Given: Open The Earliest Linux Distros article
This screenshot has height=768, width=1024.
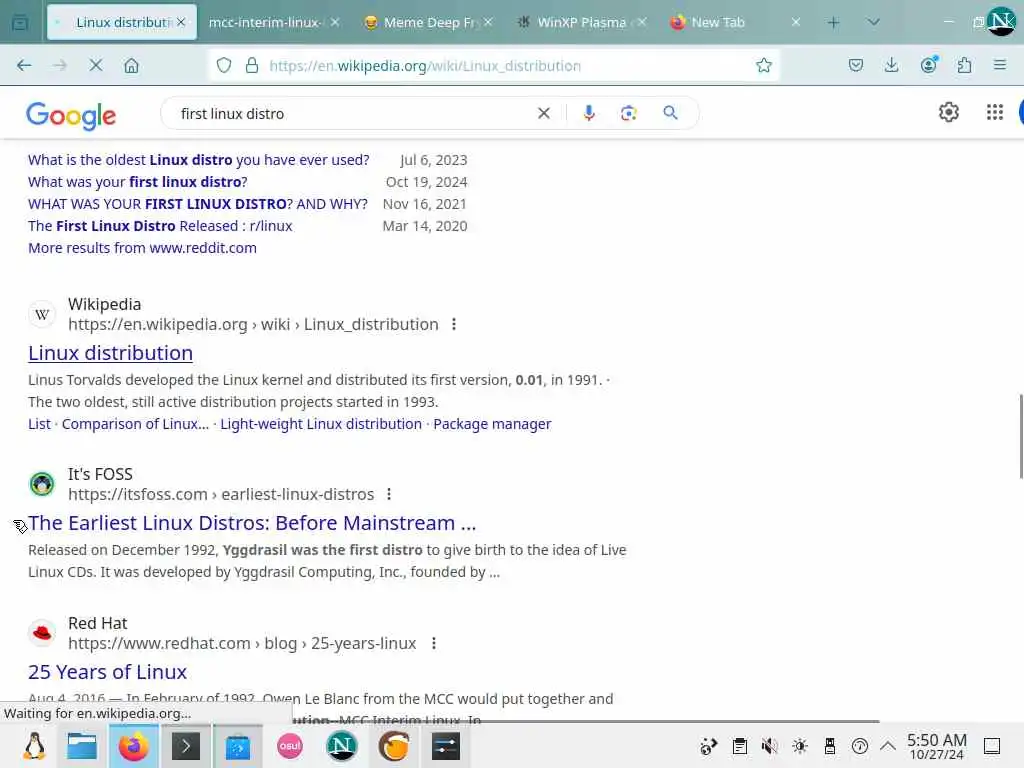Looking at the screenshot, I should tap(252, 522).
